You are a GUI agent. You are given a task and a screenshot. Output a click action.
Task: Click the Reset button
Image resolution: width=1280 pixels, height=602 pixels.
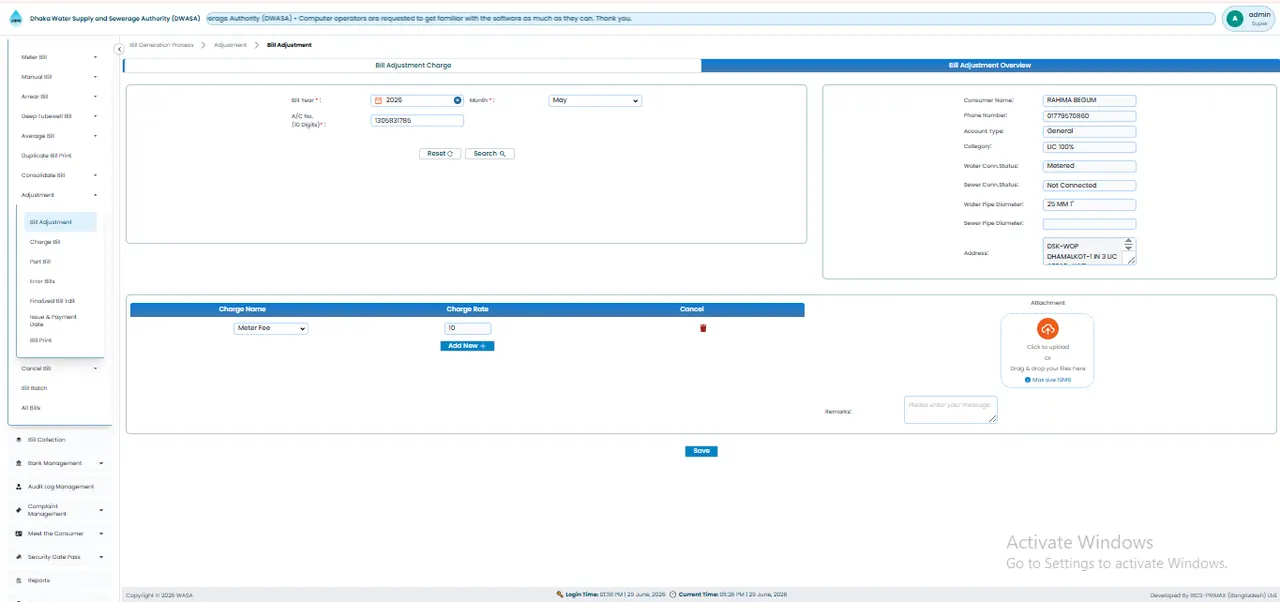click(x=440, y=154)
